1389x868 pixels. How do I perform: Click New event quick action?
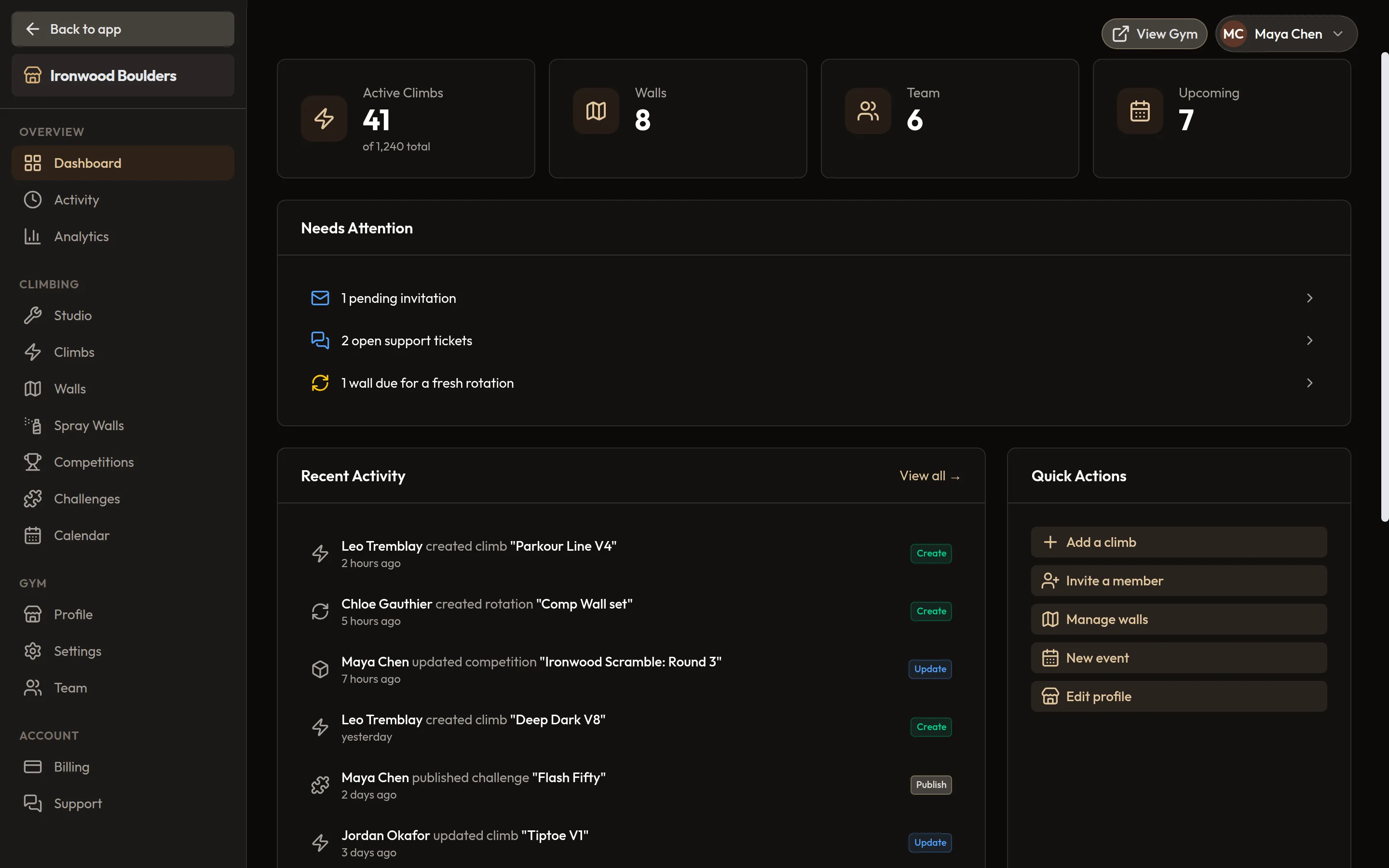point(1179,658)
